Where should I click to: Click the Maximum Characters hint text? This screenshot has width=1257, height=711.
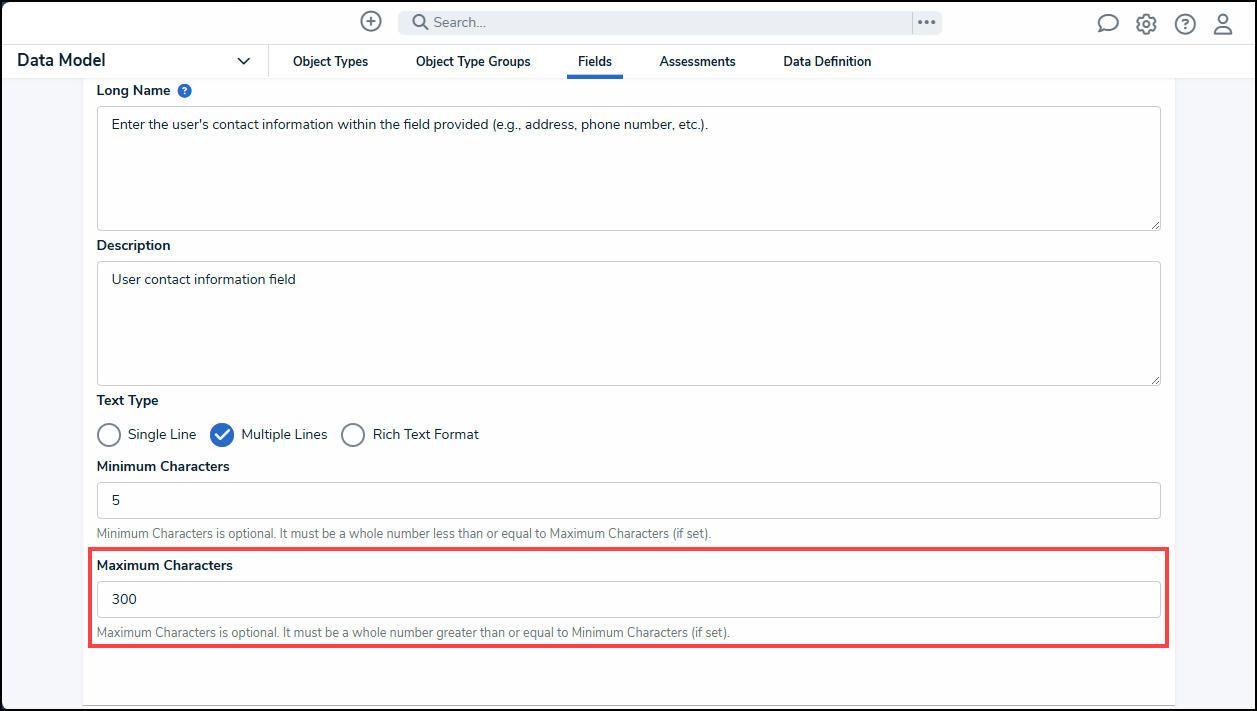click(x=413, y=632)
